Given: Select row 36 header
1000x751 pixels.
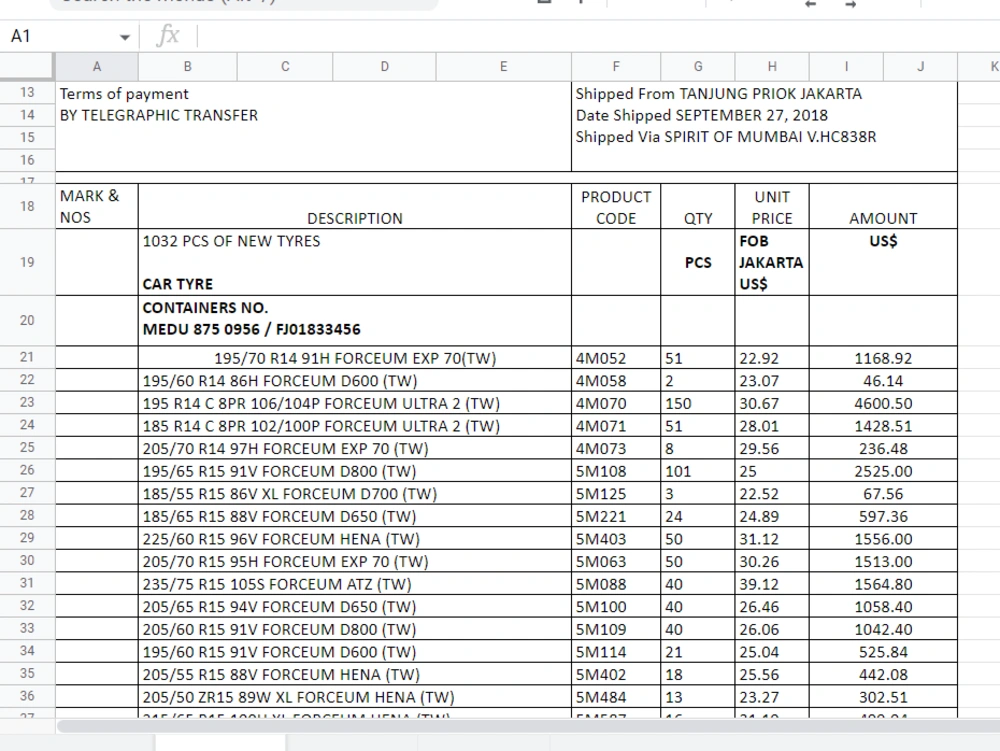Looking at the screenshot, I should [27, 696].
